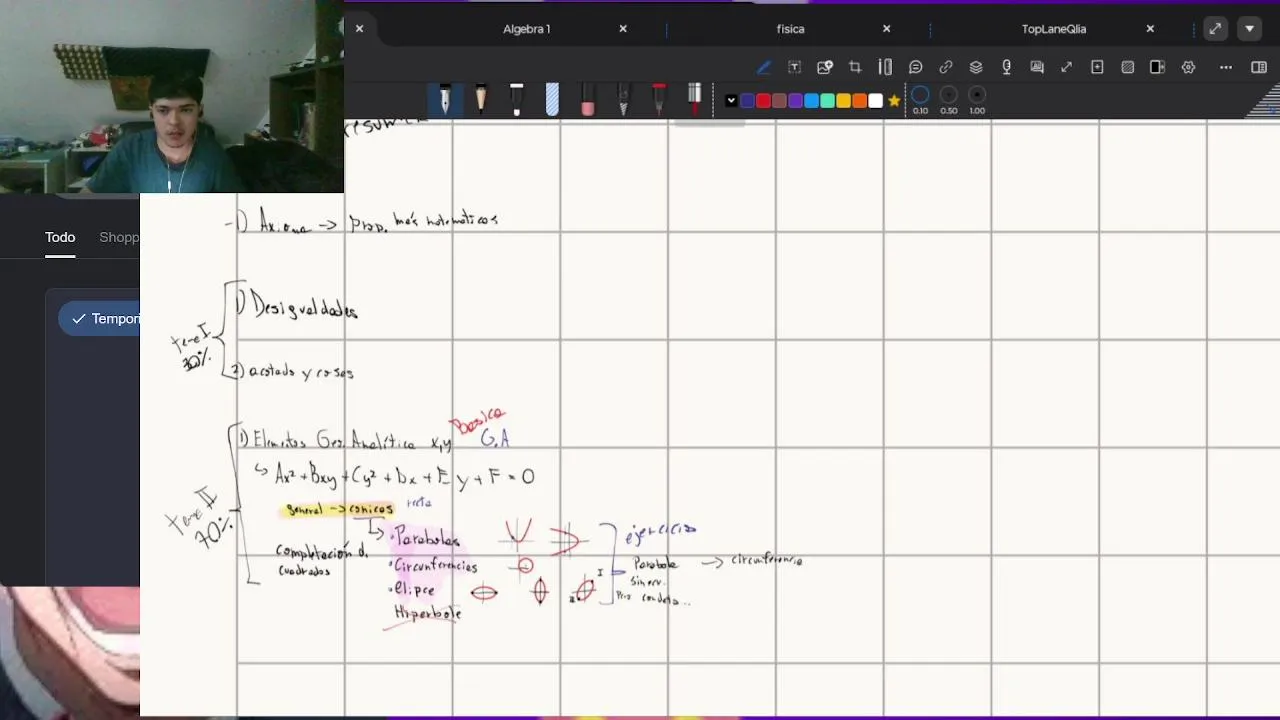Viewport: 1280px width, 720px height.
Task: Open the notebook settings gear
Action: pos(1188,67)
